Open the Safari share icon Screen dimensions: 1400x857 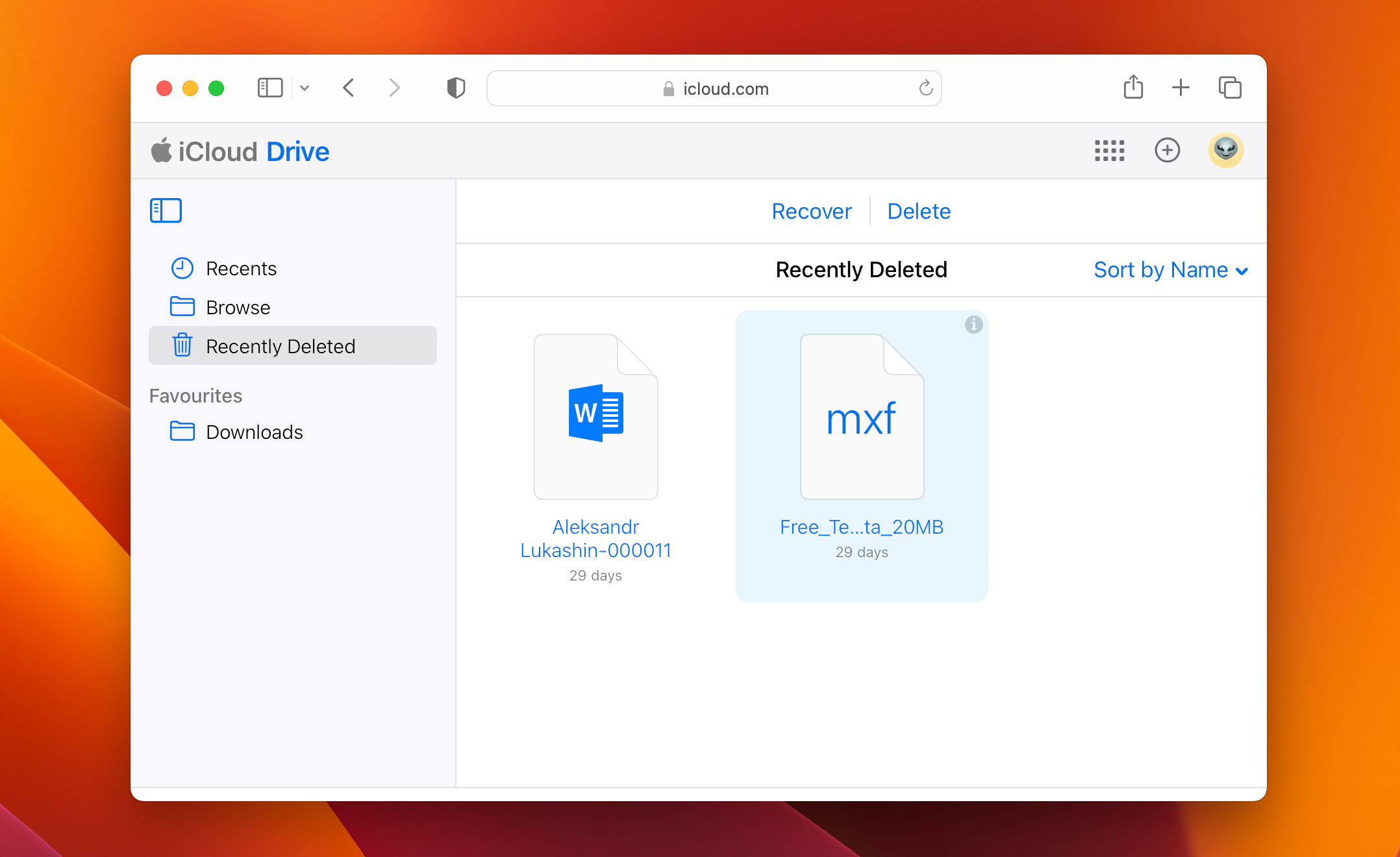[x=1133, y=86]
